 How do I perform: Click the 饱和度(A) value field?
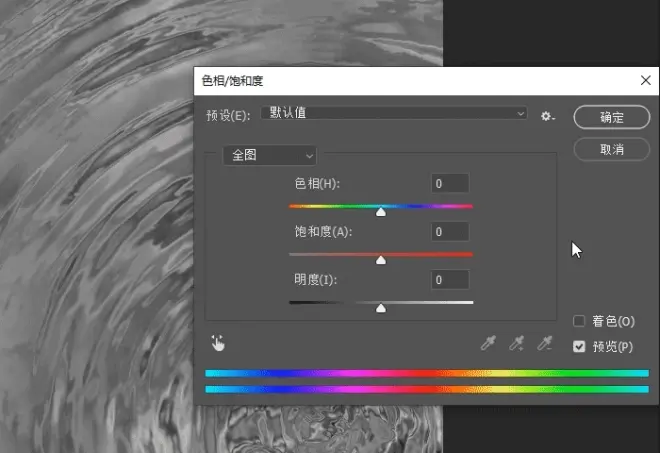pos(450,232)
